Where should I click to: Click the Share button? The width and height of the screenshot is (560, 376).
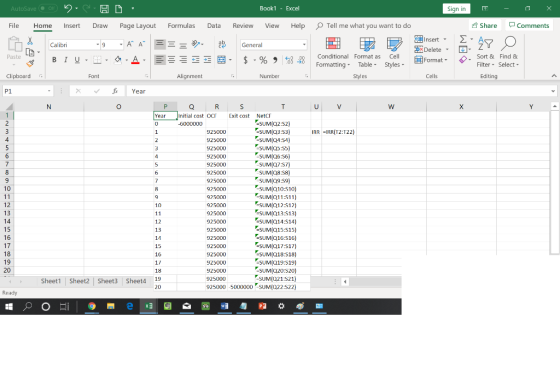(x=485, y=25)
